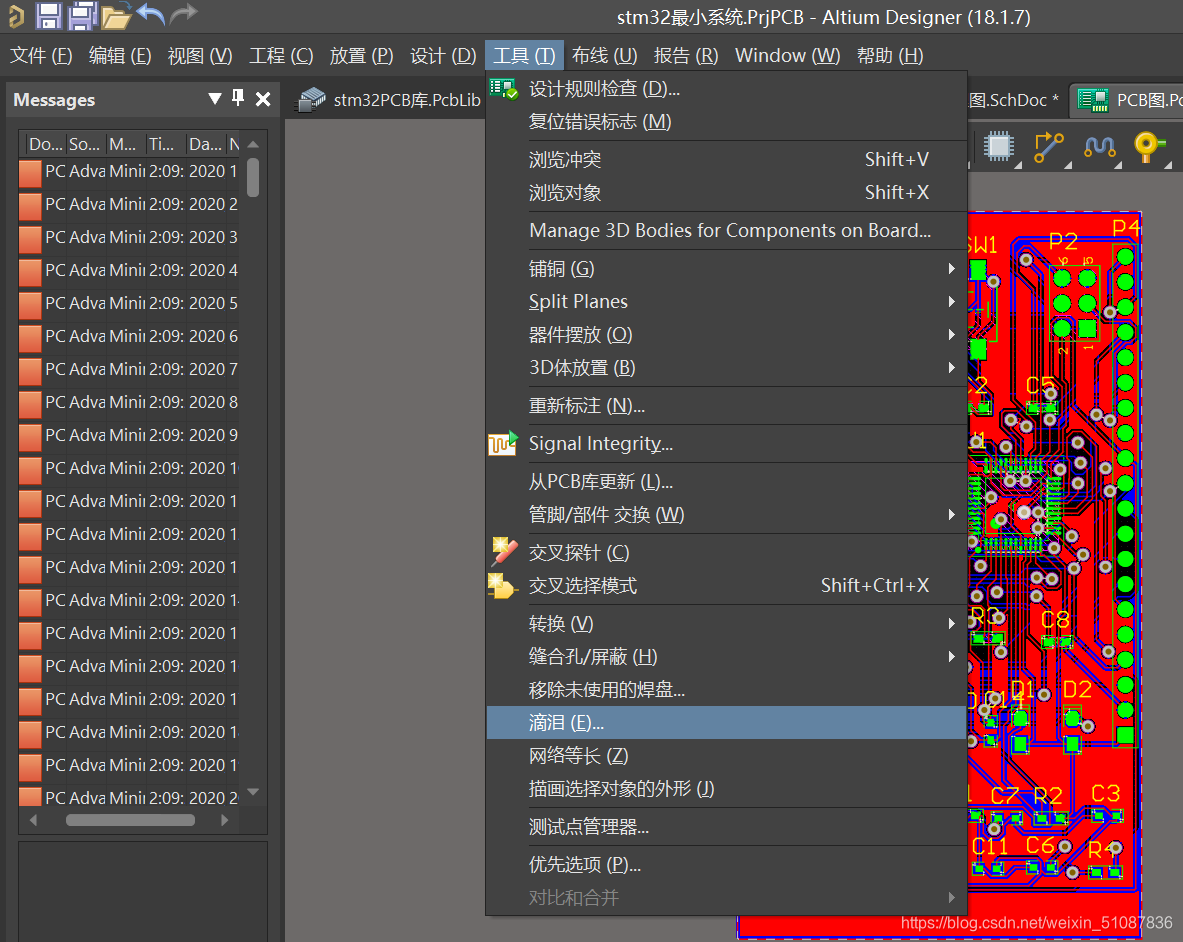Open the 布线 (U) menu
Viewport: 1183px width, 942px height.
(x=604, y=56)
